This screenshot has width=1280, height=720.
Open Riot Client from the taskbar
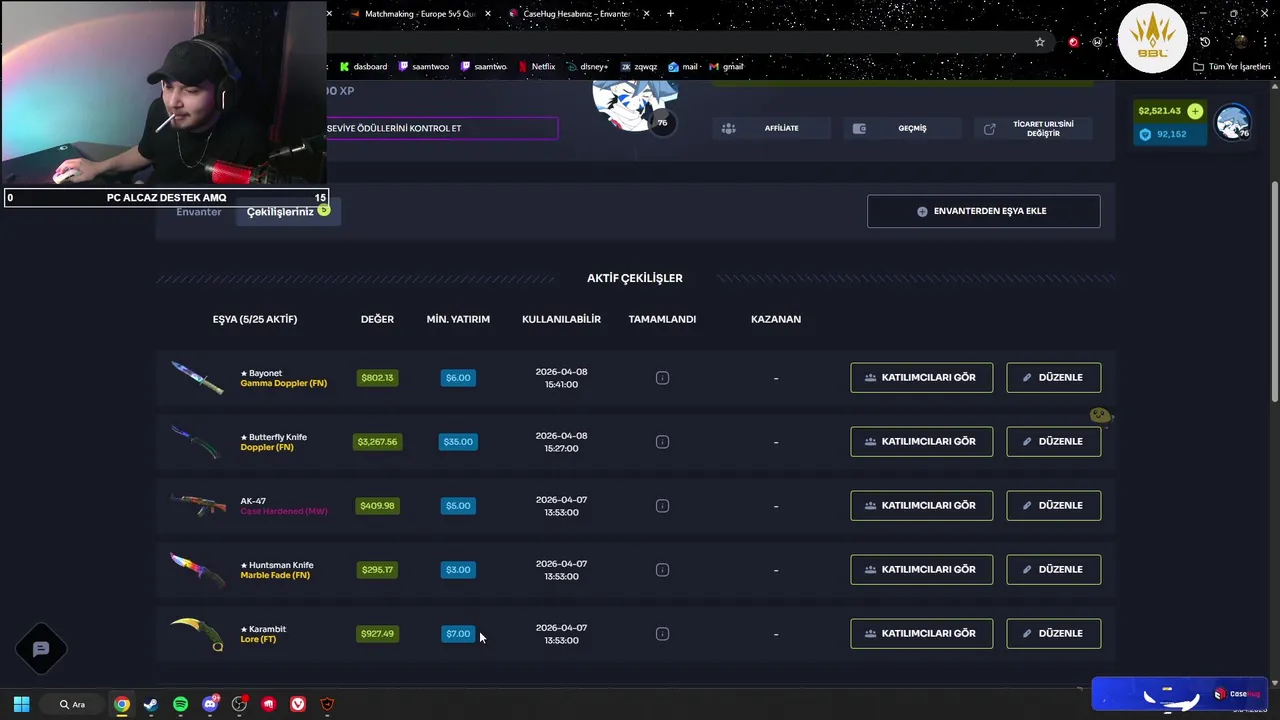point(268,704)
